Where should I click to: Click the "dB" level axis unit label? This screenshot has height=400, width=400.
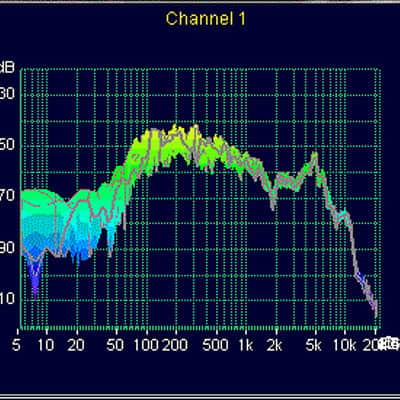click(x=7, y=67)
